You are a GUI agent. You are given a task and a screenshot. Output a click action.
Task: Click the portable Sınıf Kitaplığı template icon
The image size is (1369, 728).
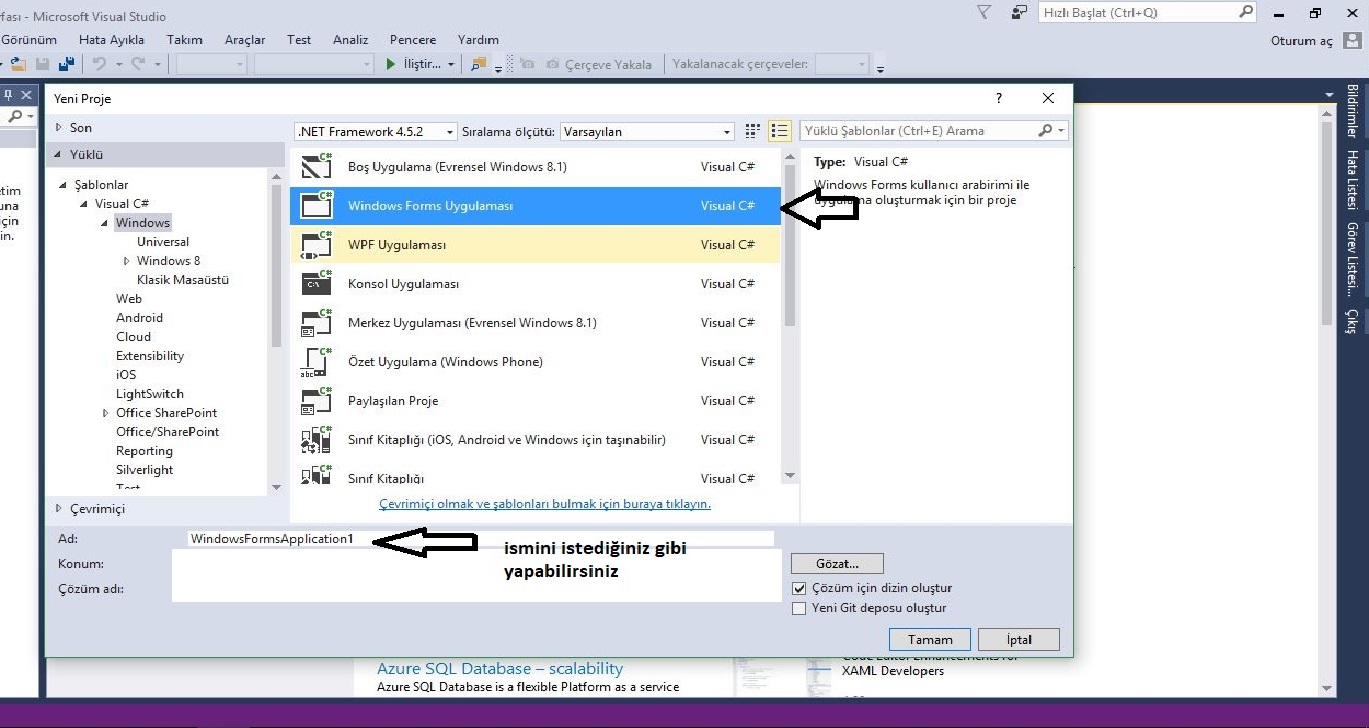[x=317, y=440]
